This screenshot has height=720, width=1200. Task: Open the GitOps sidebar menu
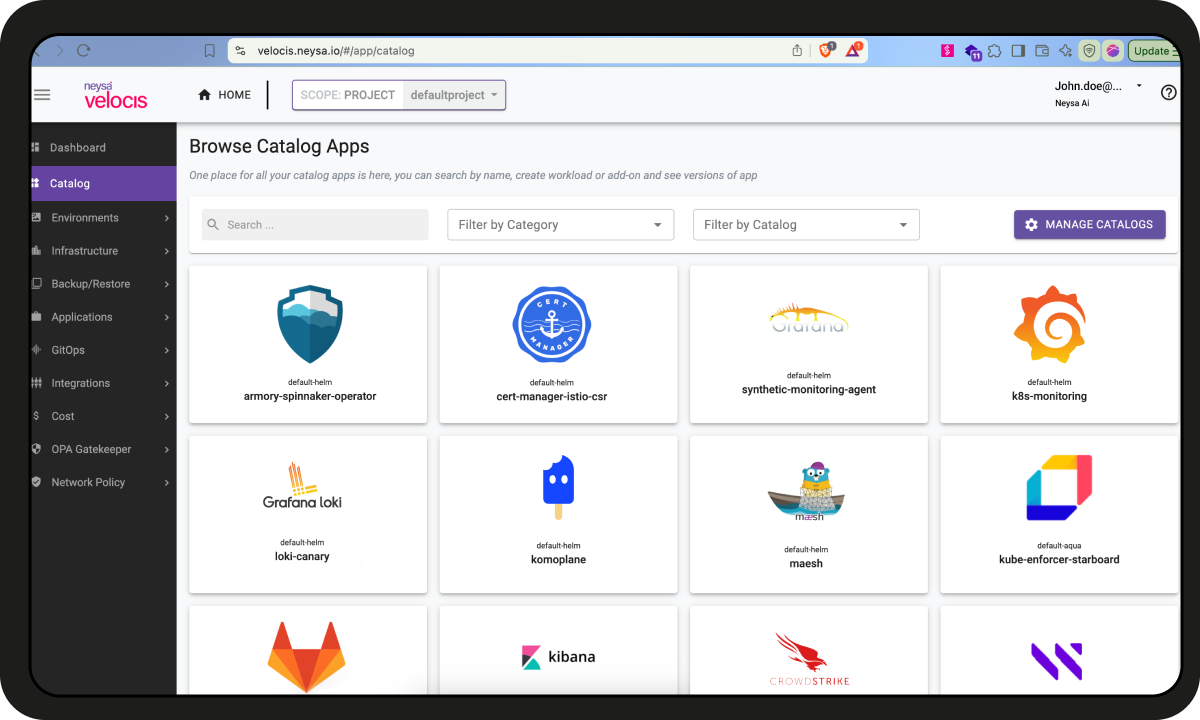(x=104, y=350)
